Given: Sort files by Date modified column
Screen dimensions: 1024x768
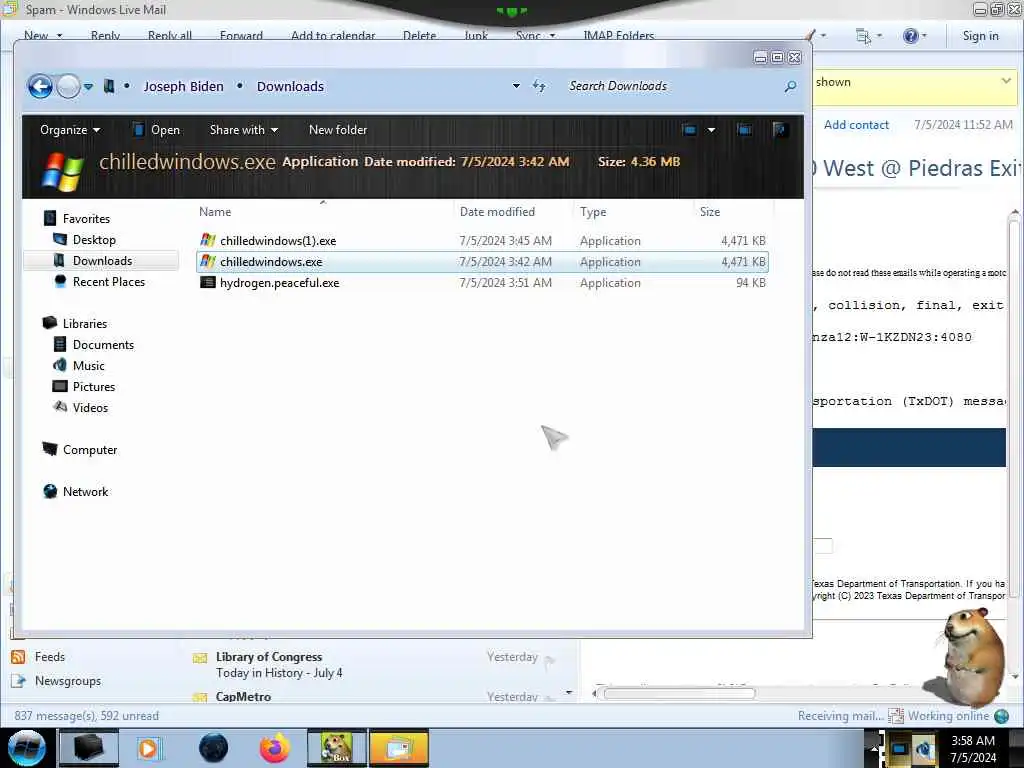Looking at the screenshot, I should click(x=497, y=212).
